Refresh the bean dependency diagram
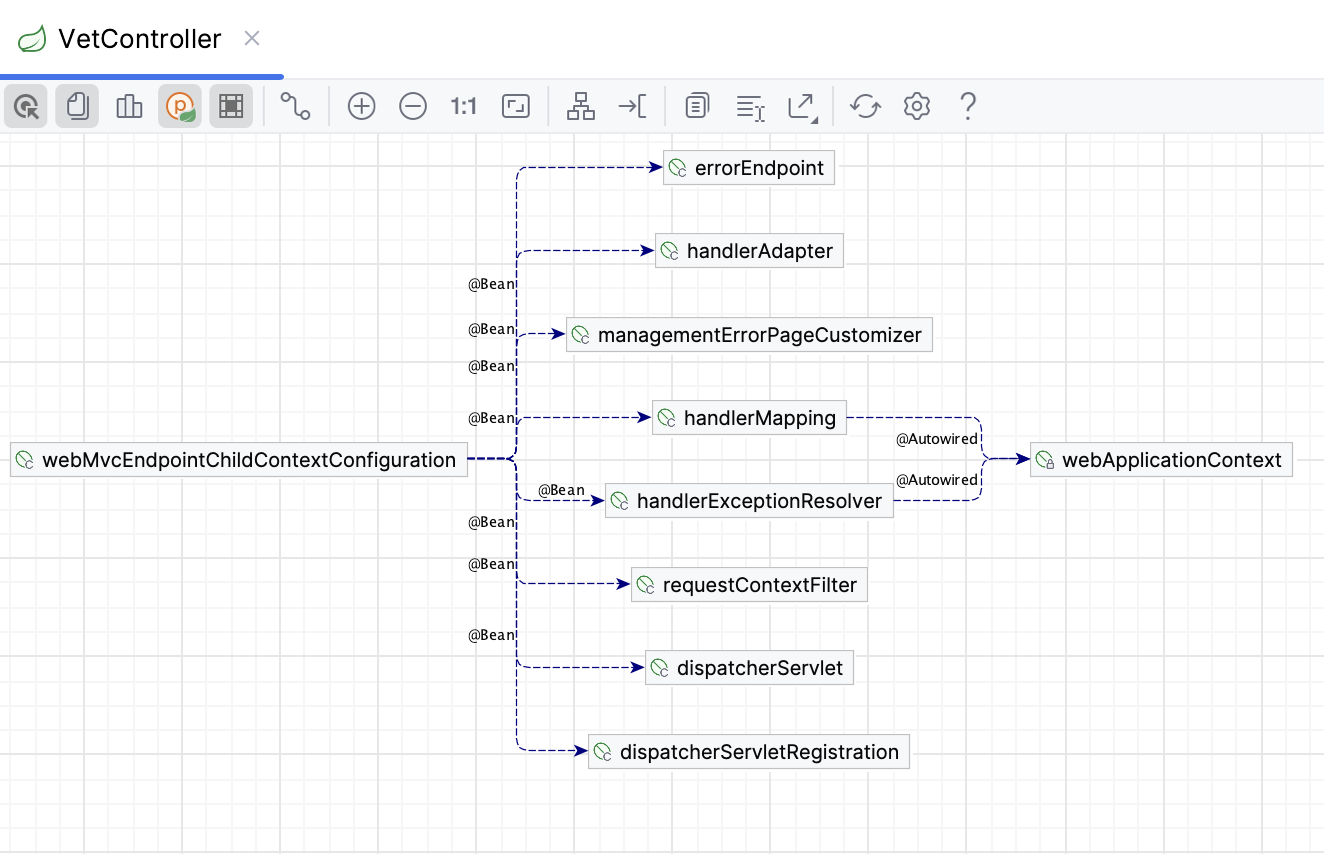This screenshot has height=854, width=1324. (865, 106)
